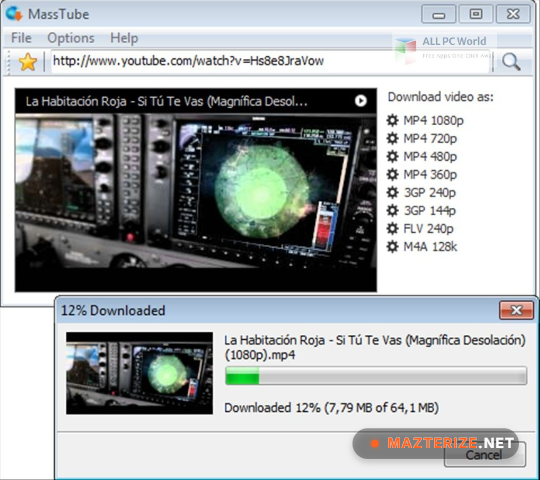The width and height of the screenshot is (540, 480).
Task: Close the MassTube main window
Action: [x=513, y=14]
